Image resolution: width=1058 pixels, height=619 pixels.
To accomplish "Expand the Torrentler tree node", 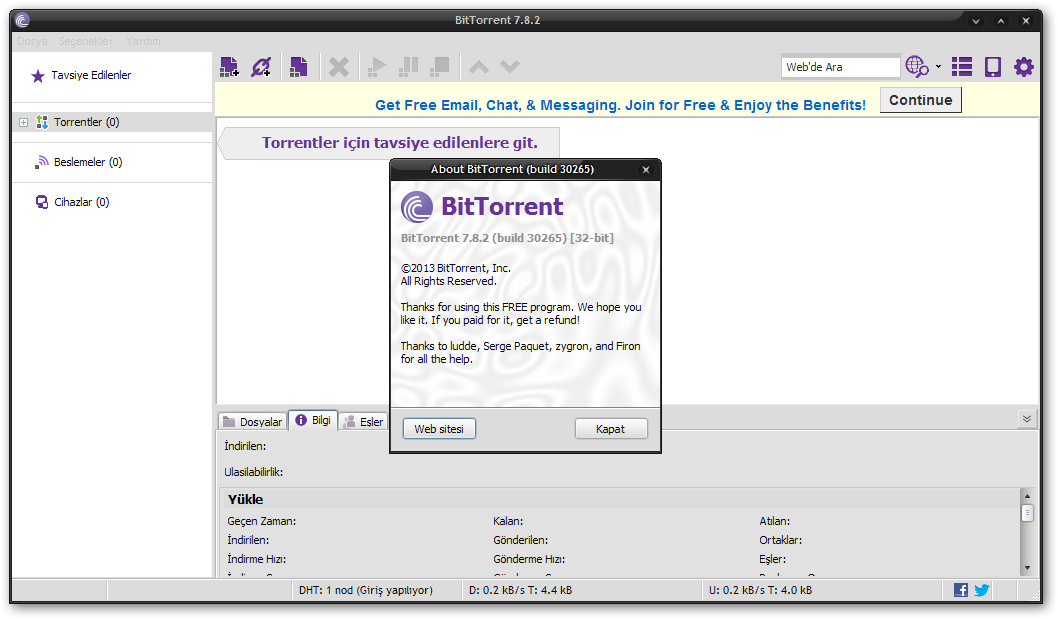I will click(x=23, y=122).
